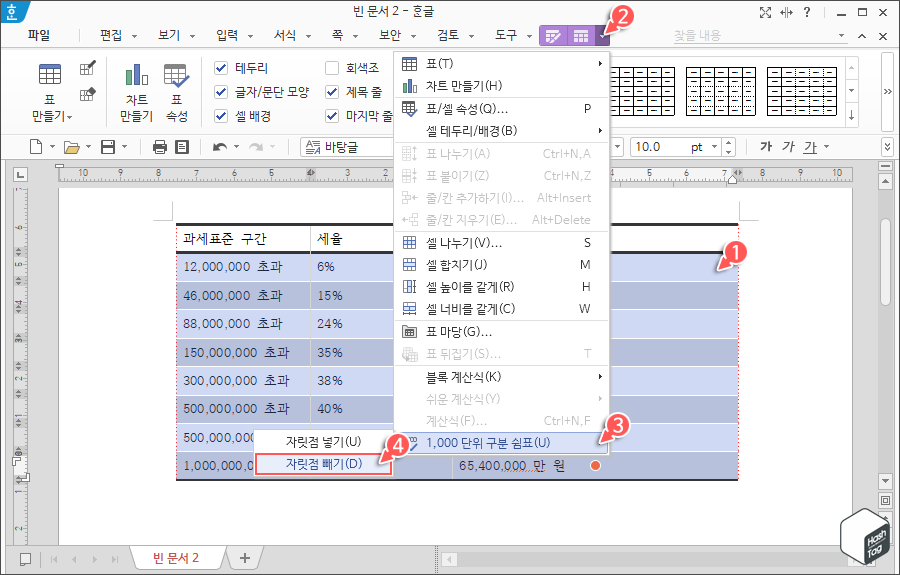The width and height of the screenshot is (900, 575).
Task: Click the open folder icon
Action: point(72,147)
